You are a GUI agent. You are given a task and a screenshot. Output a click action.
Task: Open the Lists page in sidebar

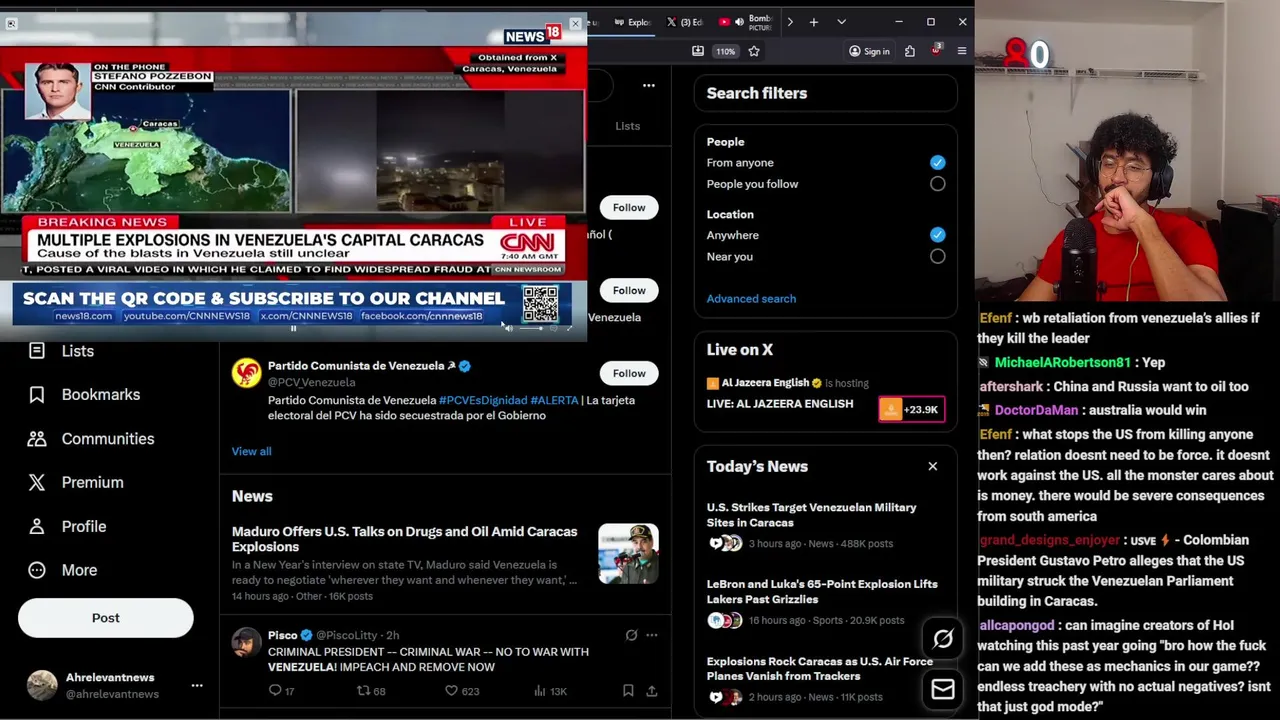click(x=62, y=351)
